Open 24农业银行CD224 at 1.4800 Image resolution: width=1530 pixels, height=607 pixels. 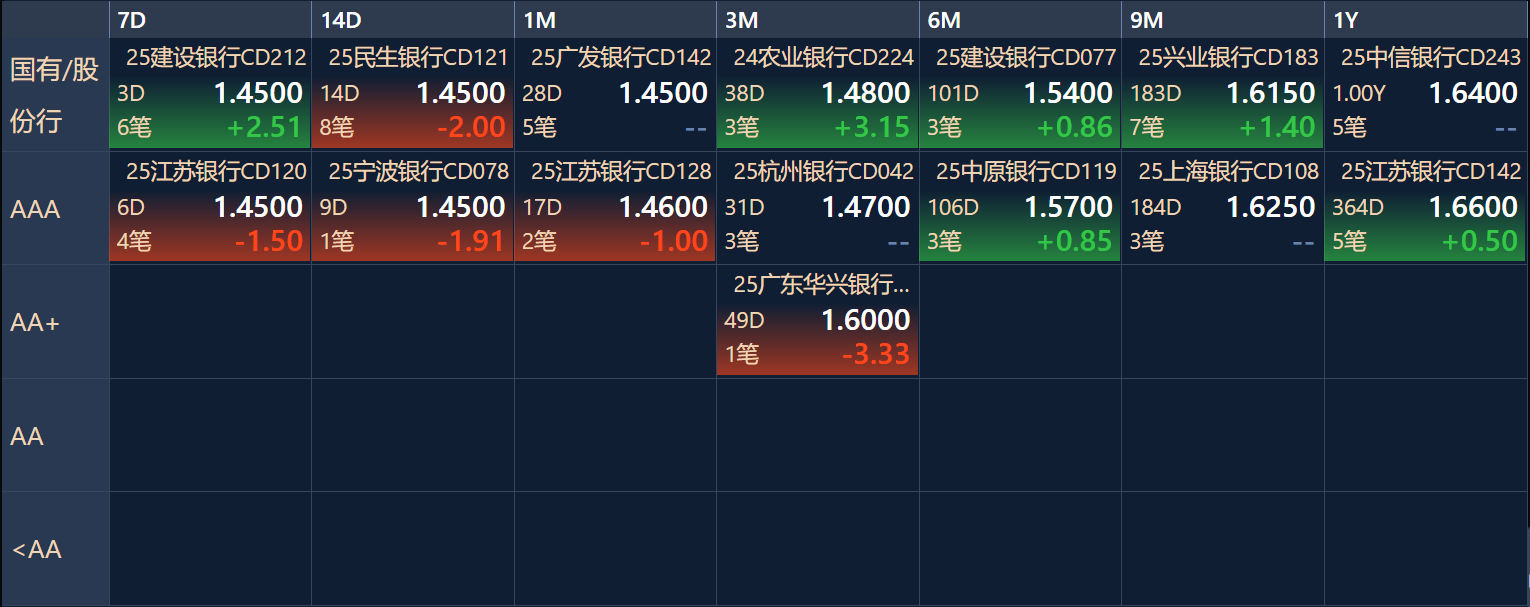click(x=817, y=94)
